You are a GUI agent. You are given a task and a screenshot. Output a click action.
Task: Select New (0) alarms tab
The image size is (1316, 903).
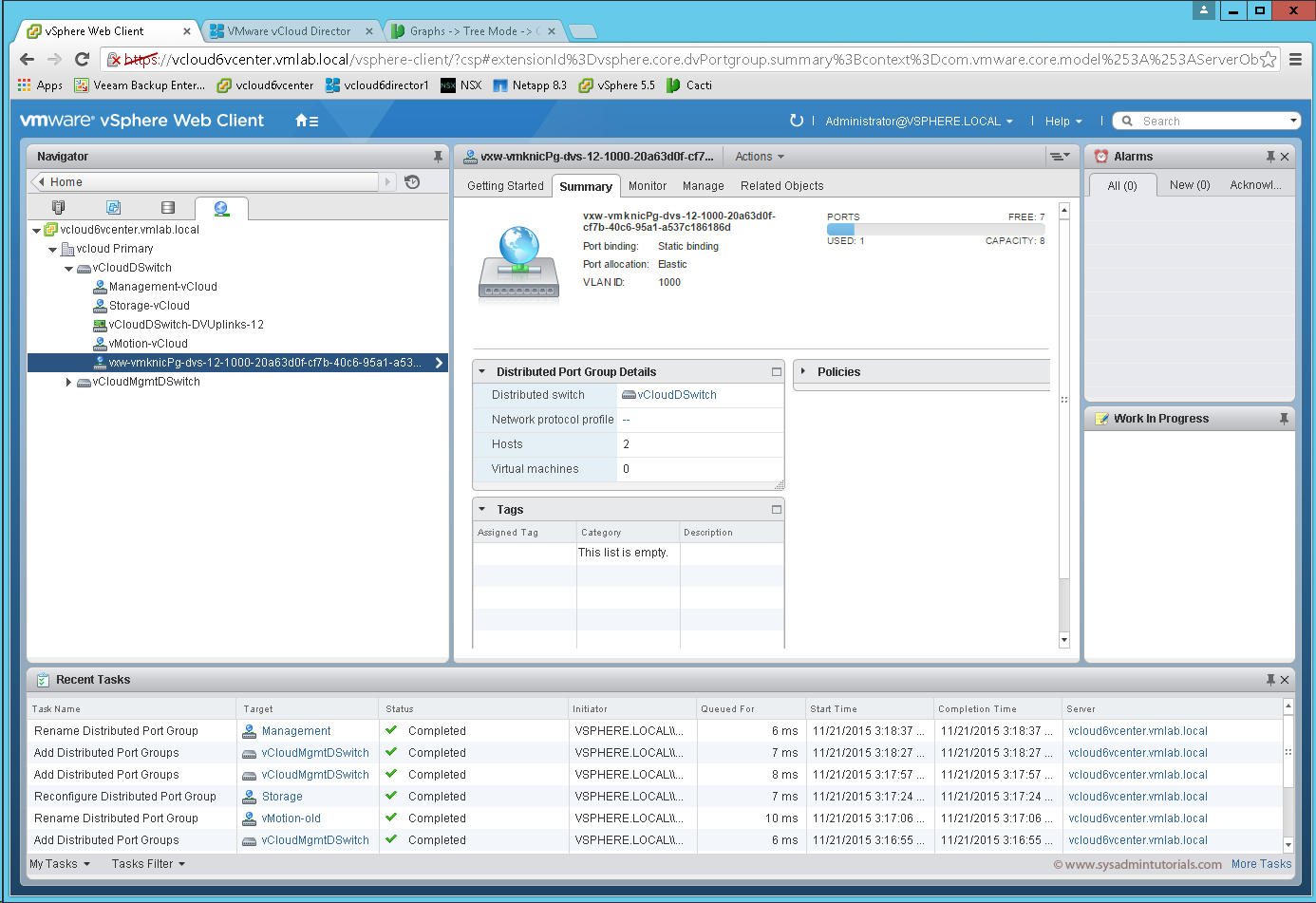(x=1190, y=185)
